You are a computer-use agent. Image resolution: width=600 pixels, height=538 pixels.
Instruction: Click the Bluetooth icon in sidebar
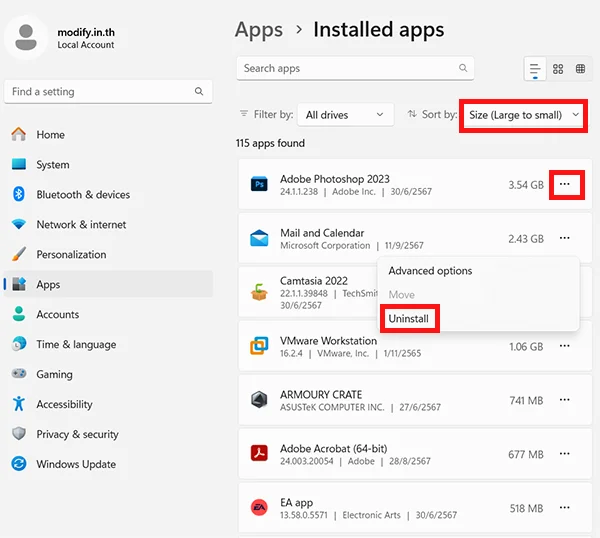(19, 194)
